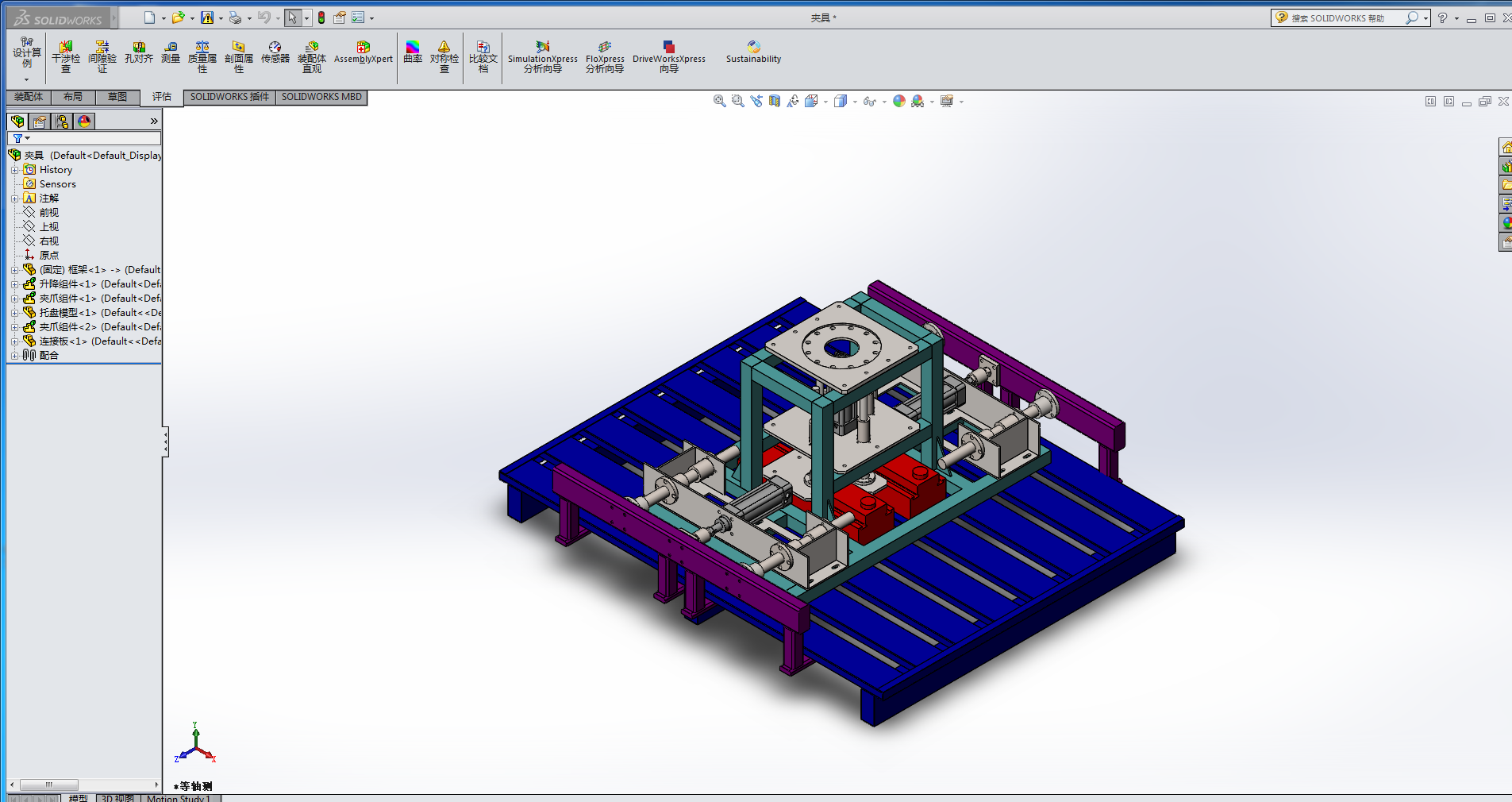Open 比较文档 compare documents tool
The height and width of the screenshot is (802, 1512).
pos(483,57)
